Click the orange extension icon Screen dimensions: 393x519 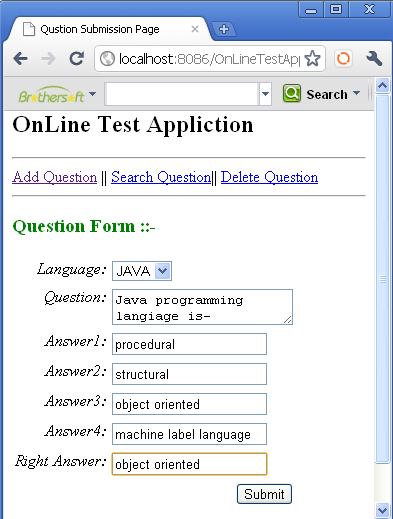pyautogui.click(x=343, y=59)
